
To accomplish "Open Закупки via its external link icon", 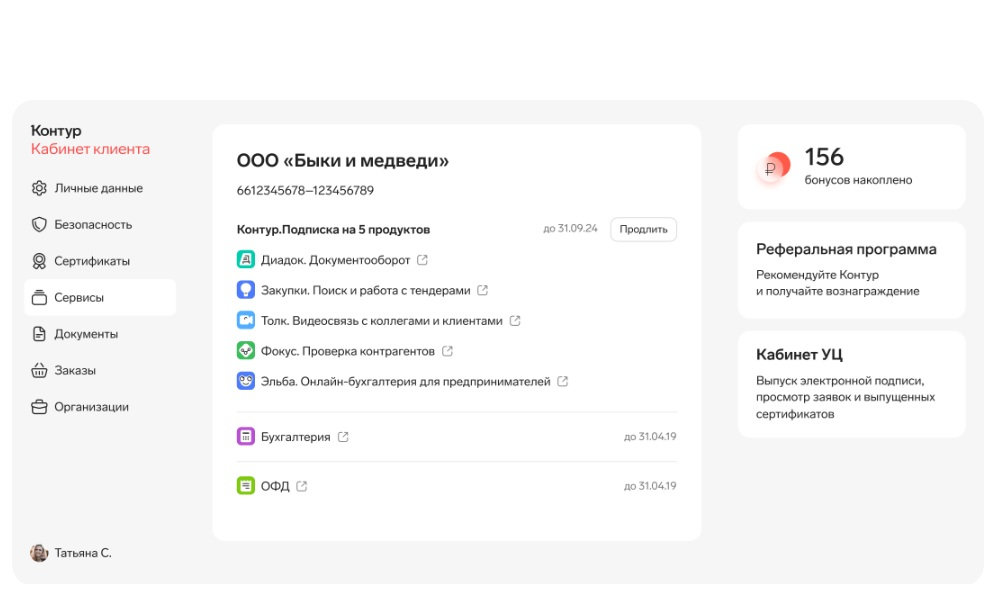I will pyautogui.click(x=482, y=290).
